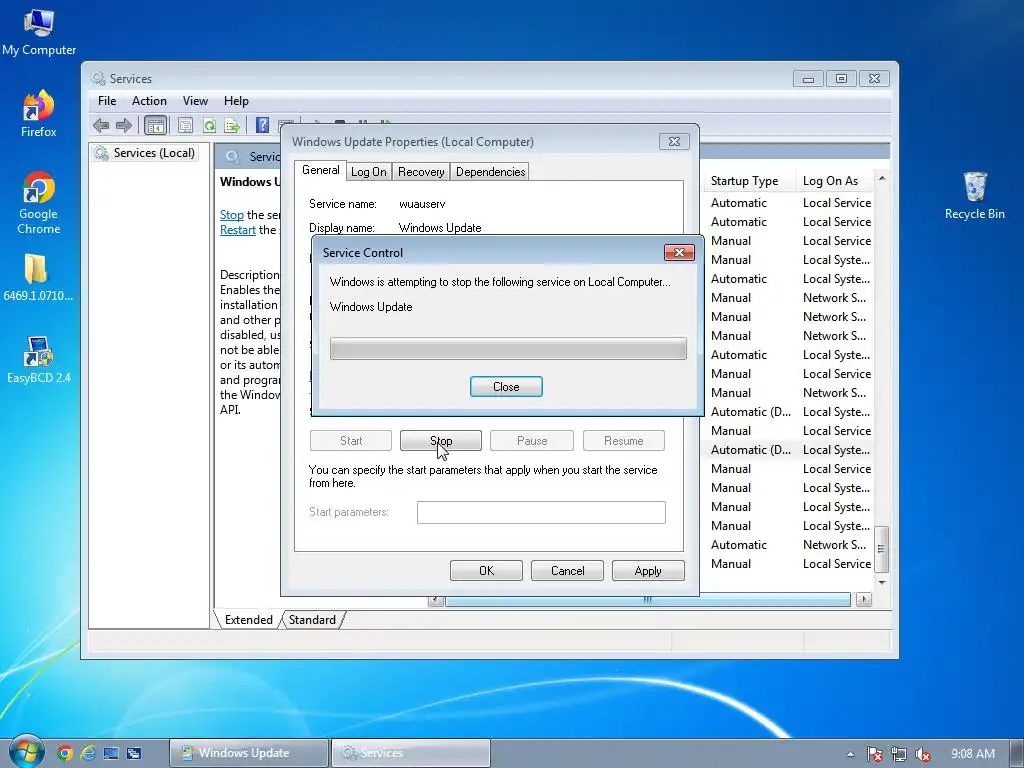Open the blue Help toolbar icon
The width and height of the screenshot is (1024, 768).
pos(262,125)
